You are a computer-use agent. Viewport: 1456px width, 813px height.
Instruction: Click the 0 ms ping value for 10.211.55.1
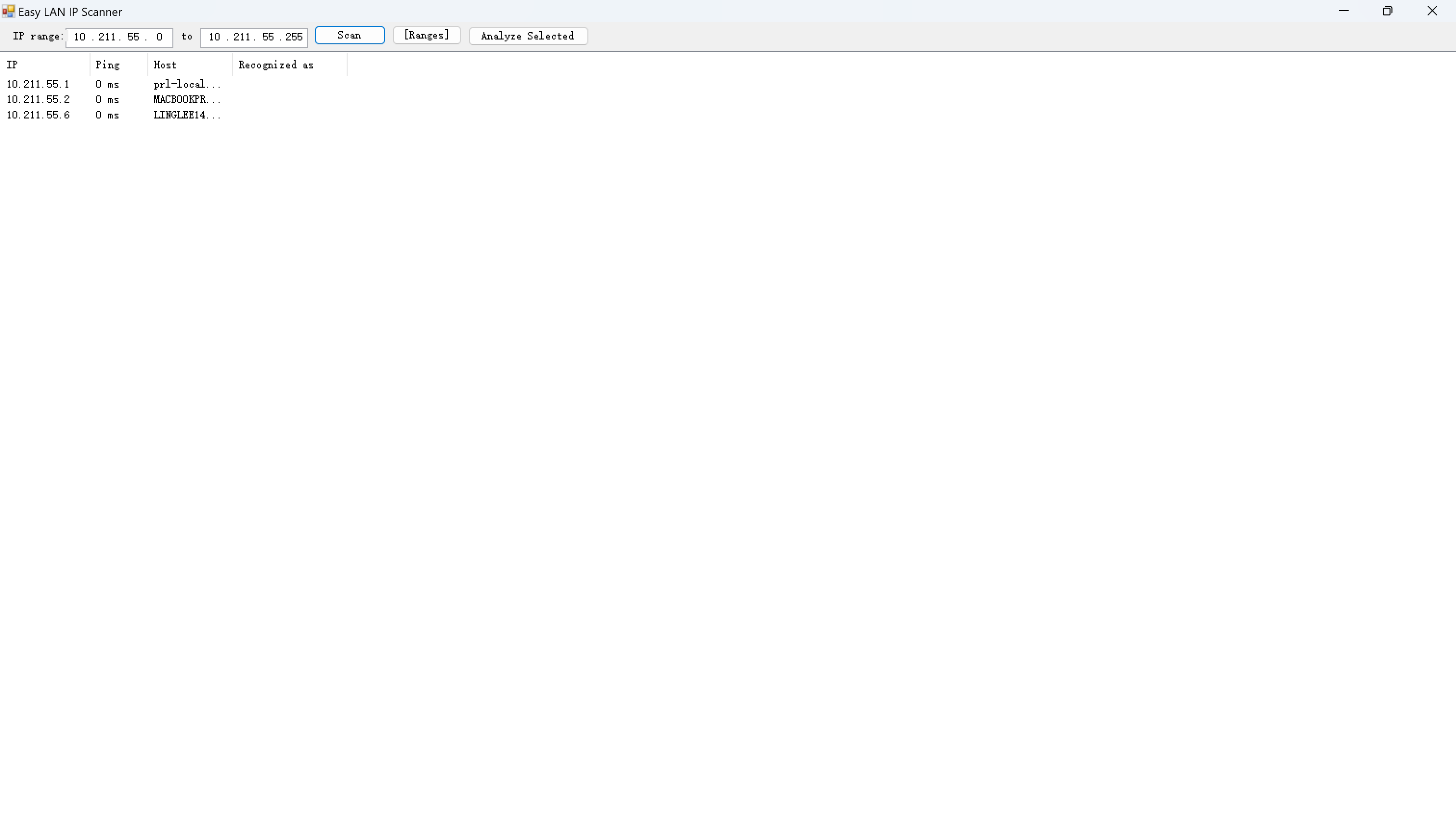(x=107, y=84)
